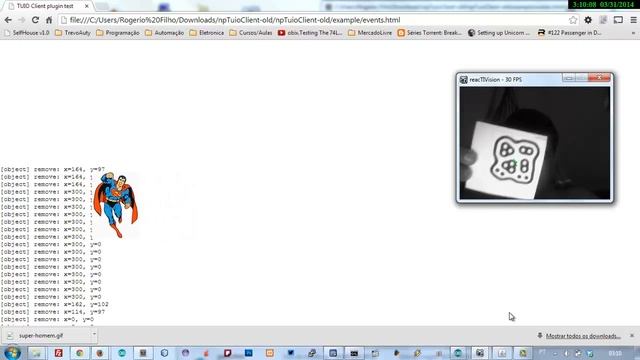Screen dimensions: 640x360
Task: Click the taskbar clock
Action: click(x=615, y=353)
